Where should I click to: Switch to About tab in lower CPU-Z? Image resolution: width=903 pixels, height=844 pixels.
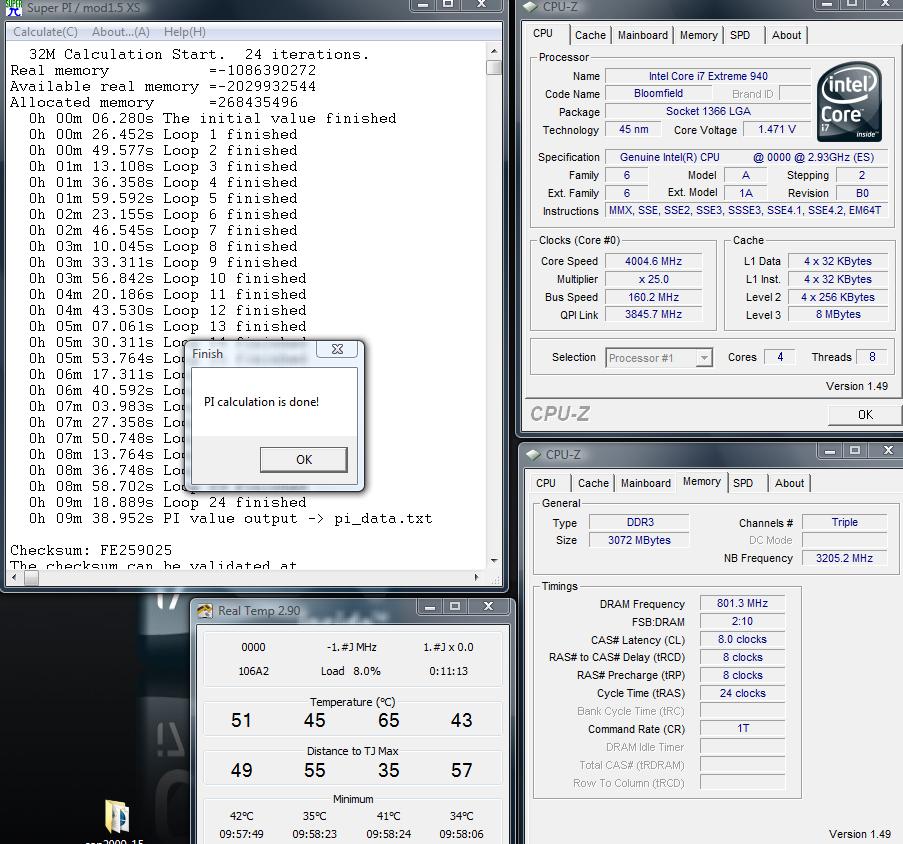coord(789,483)
